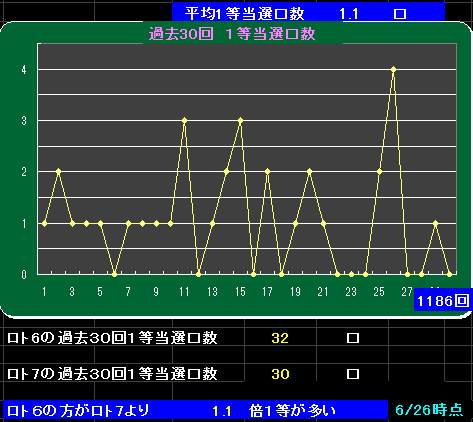Select the ratio 1.1 in the bottom blue row

(222, 411)
